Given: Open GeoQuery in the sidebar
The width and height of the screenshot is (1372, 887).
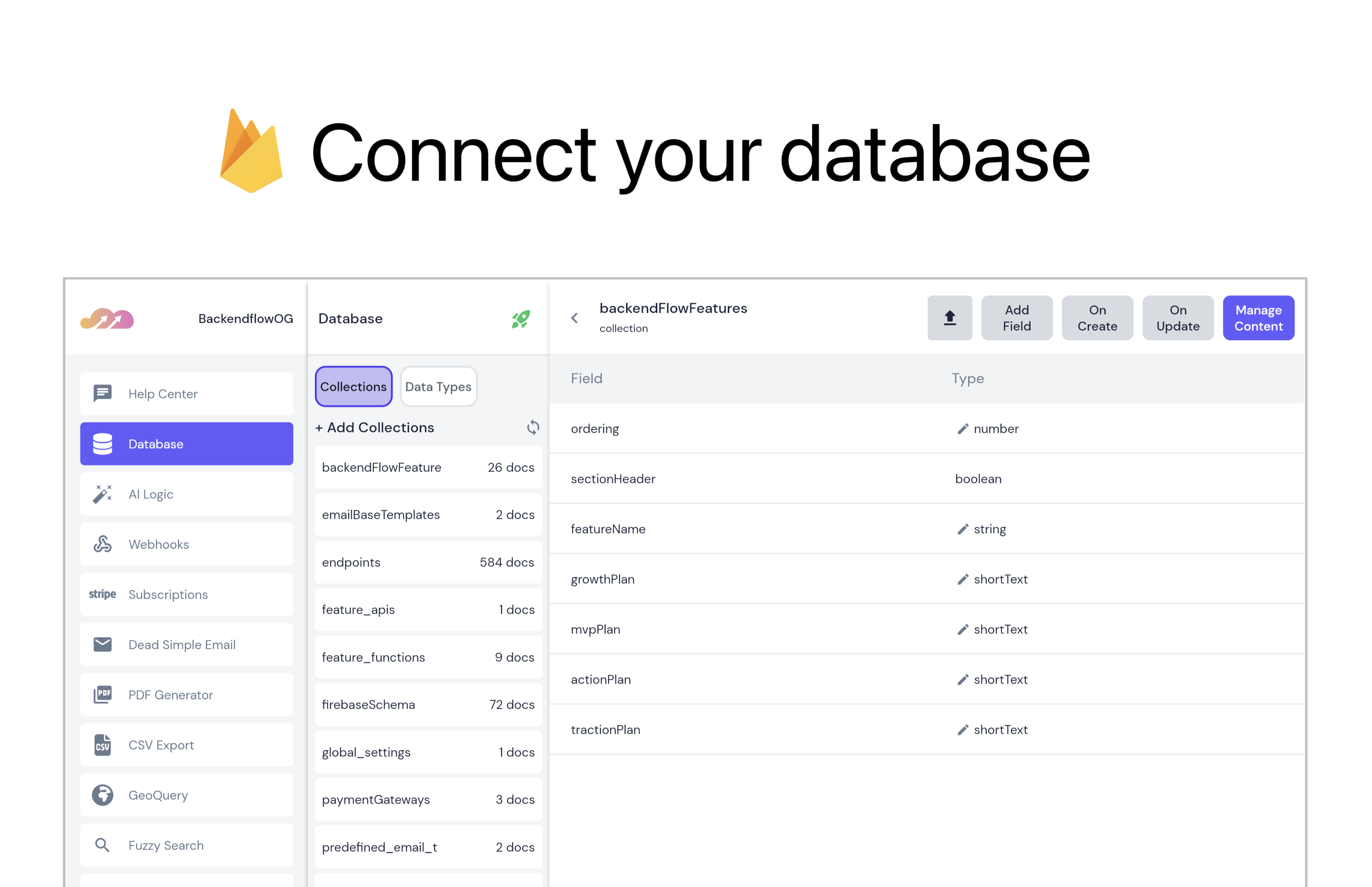Looking at the screenshot, I should [187, 795].
